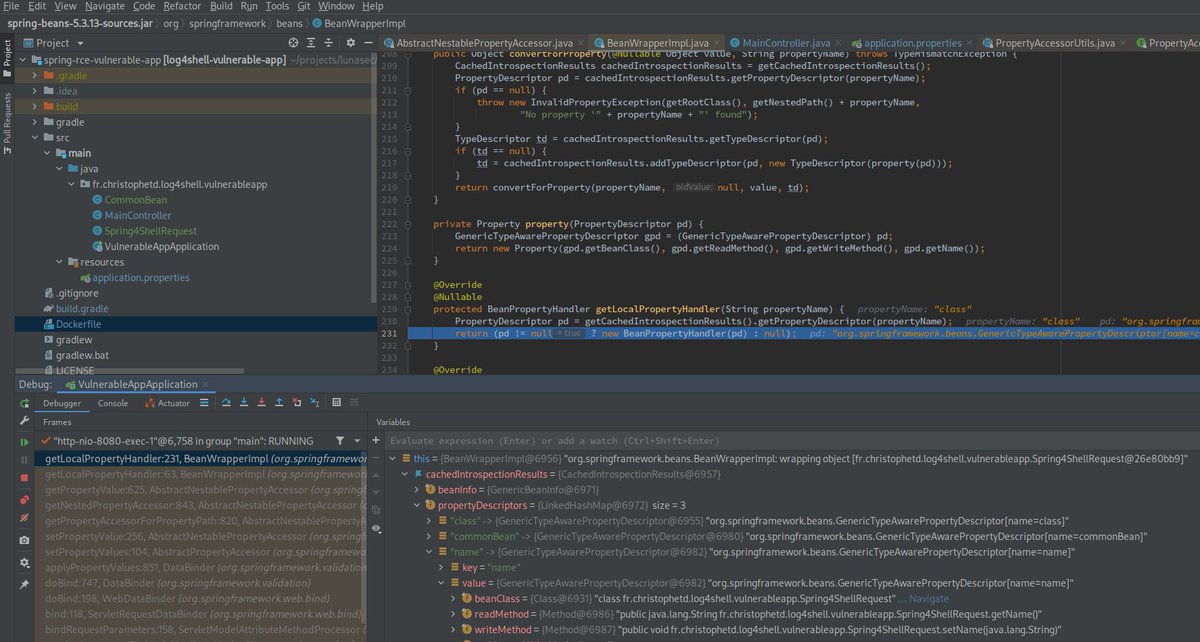Take a thread dump with camera icon
1200x642 pixels.
pyautogui.click(x=24, y=540)
